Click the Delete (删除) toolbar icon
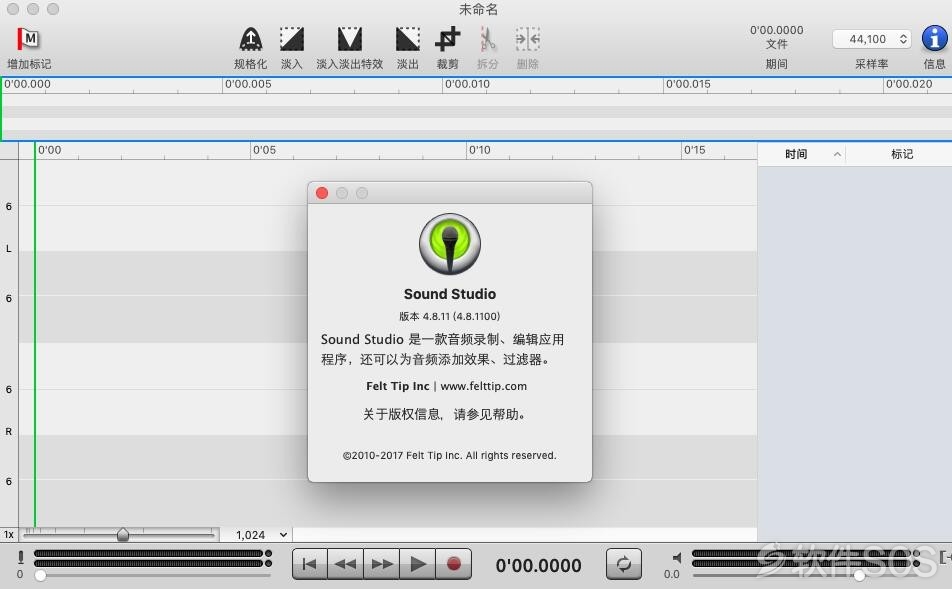 coord(528,39)
